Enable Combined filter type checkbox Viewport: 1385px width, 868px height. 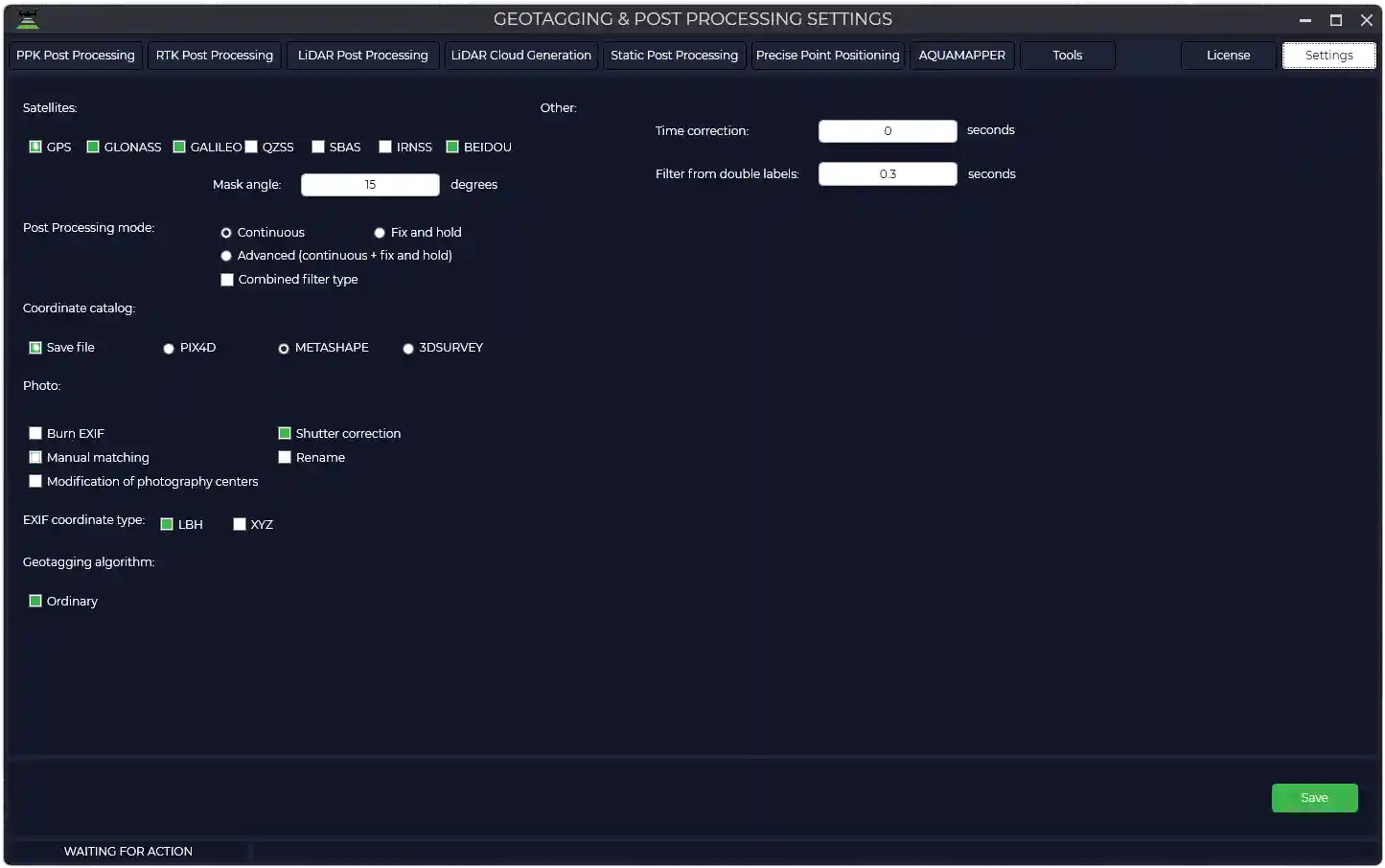pos(227,280)
